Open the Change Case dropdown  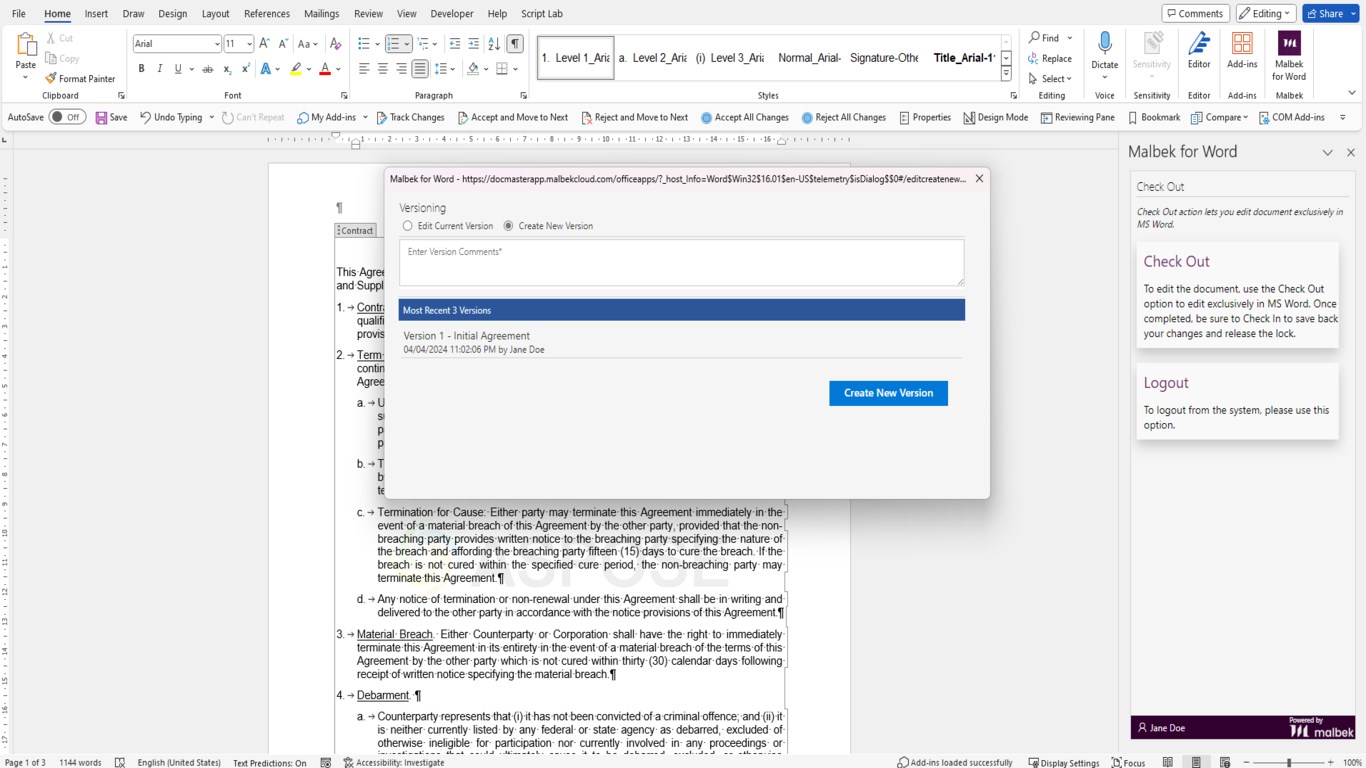point(308,44)
